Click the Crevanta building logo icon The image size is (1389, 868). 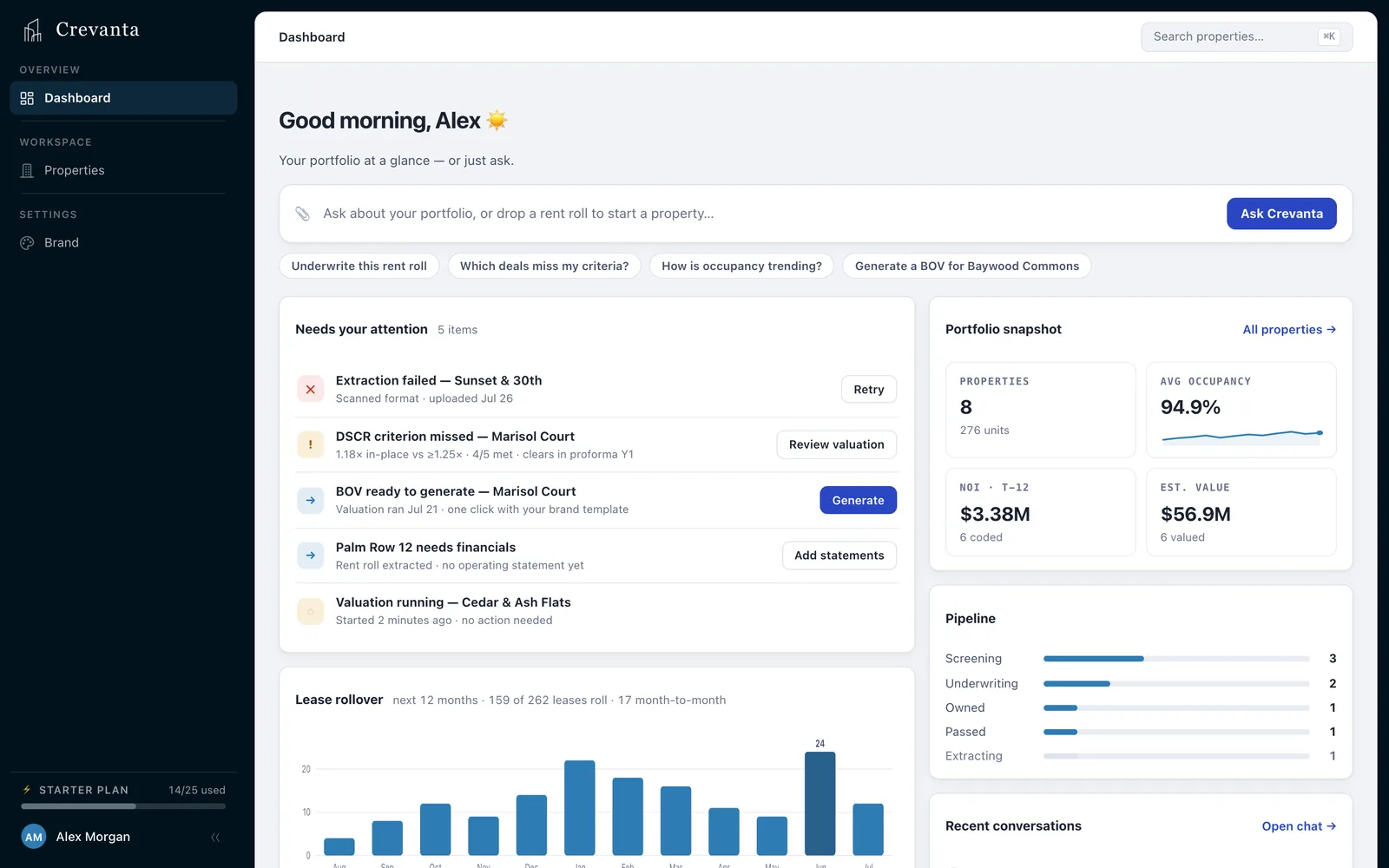click(32, 30)
